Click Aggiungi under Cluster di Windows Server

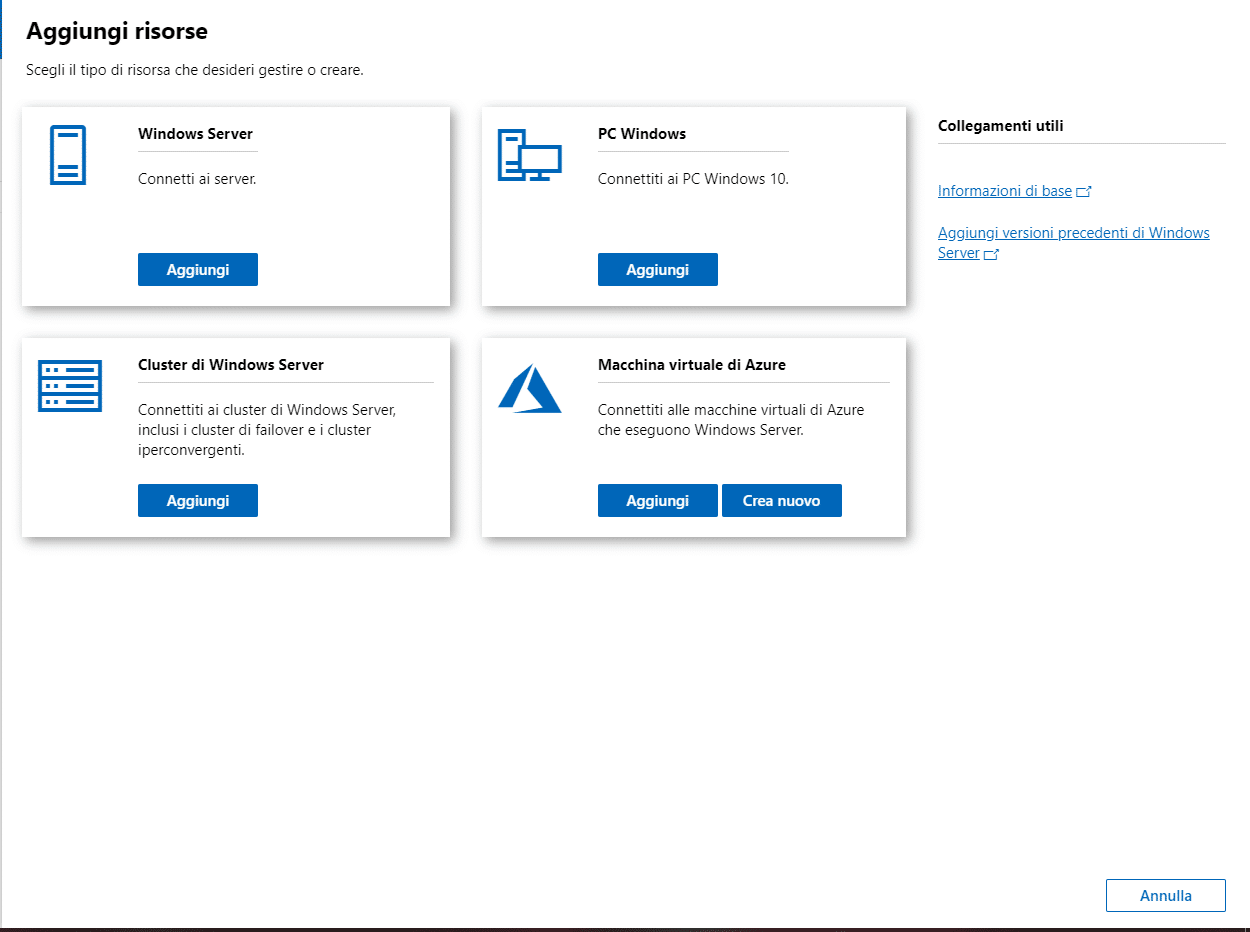pyautogui.click(x=198, y=501)
